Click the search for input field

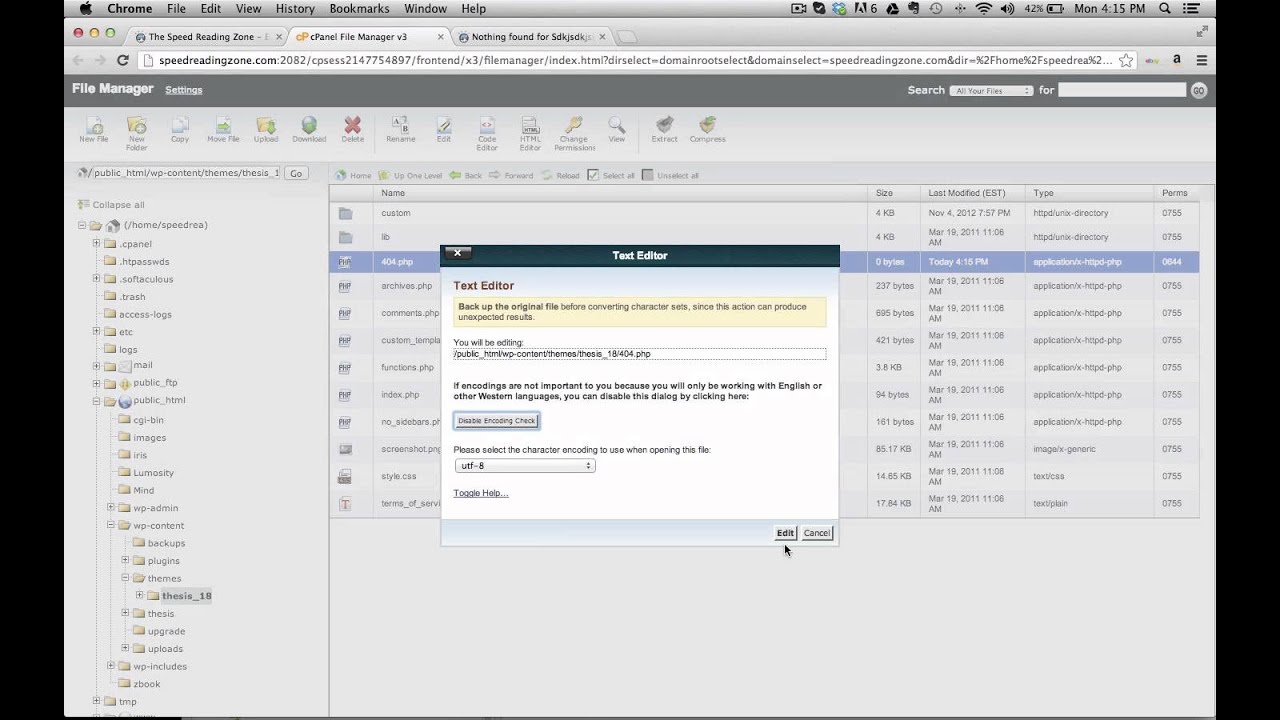1122,90
